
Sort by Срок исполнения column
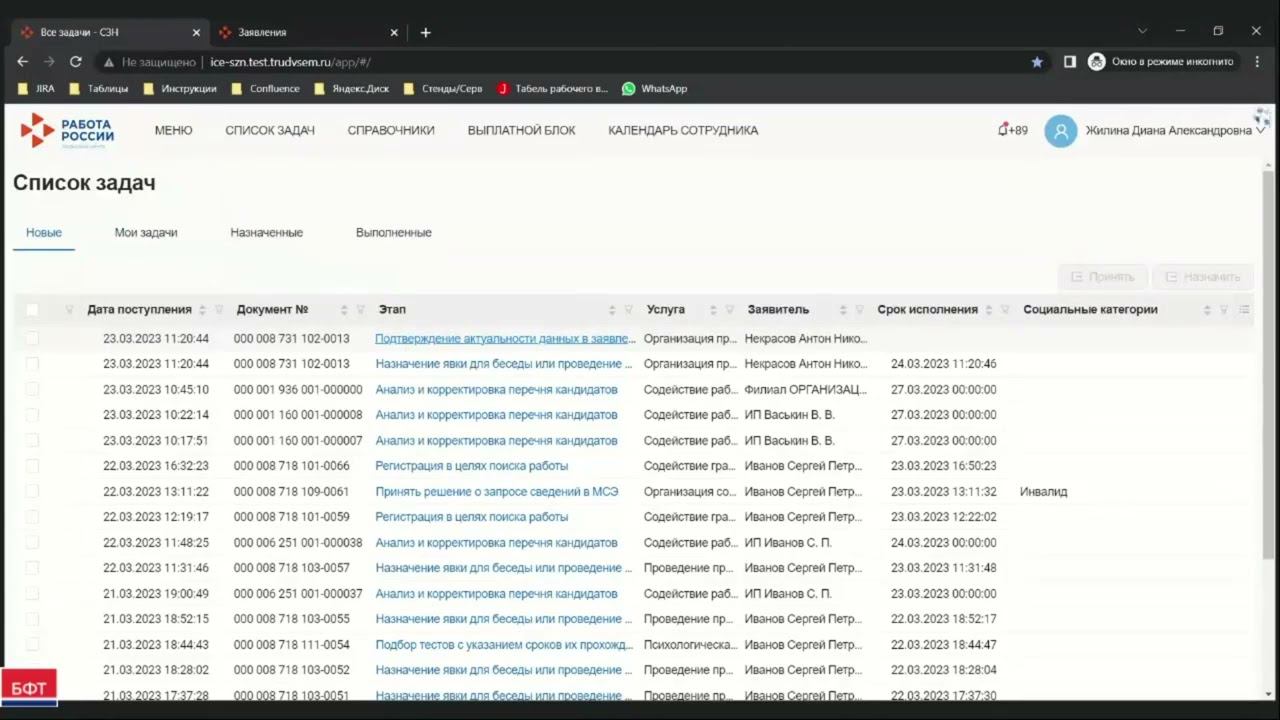tap(989, 310)
